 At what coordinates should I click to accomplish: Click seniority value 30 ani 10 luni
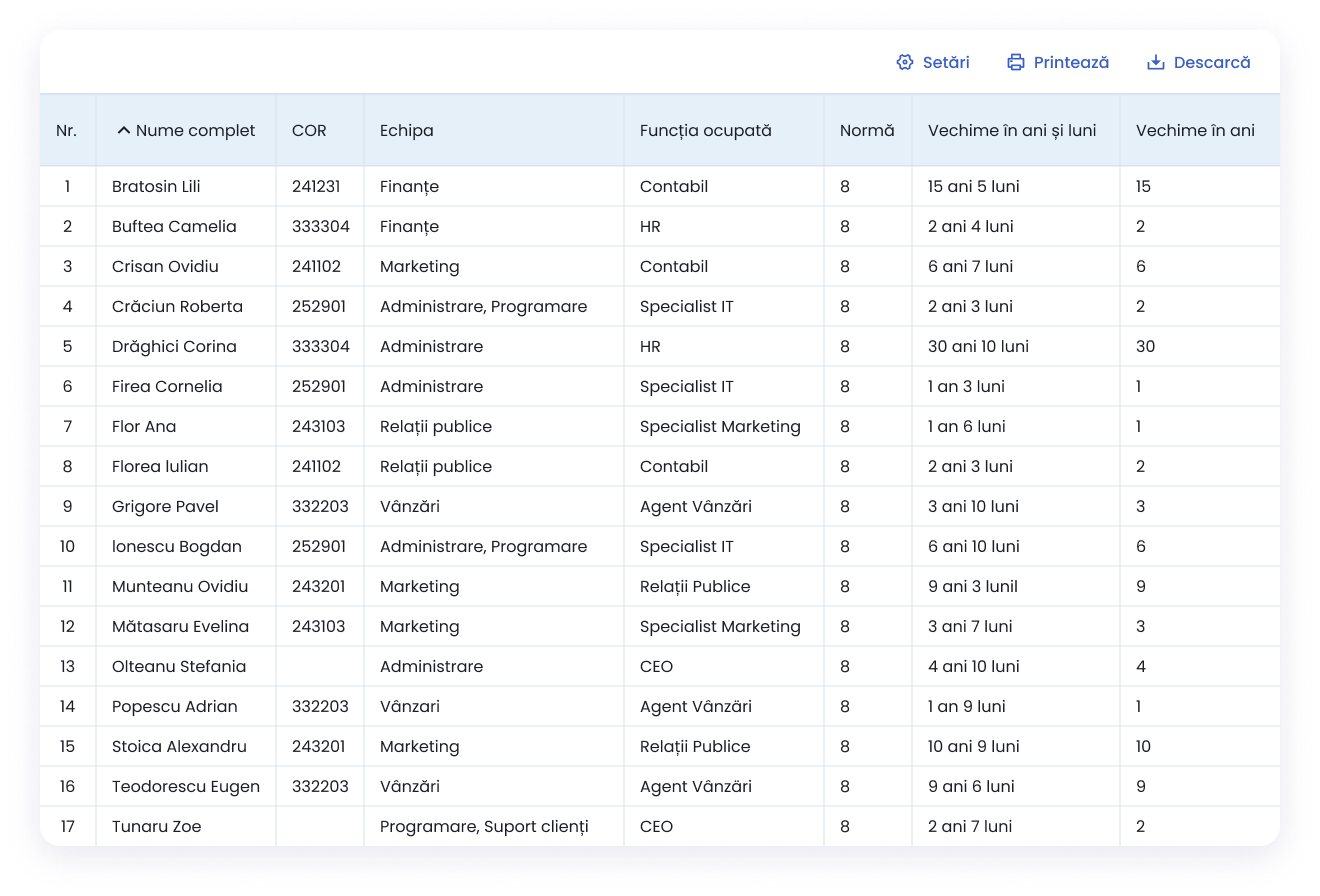tap(978, 346)
